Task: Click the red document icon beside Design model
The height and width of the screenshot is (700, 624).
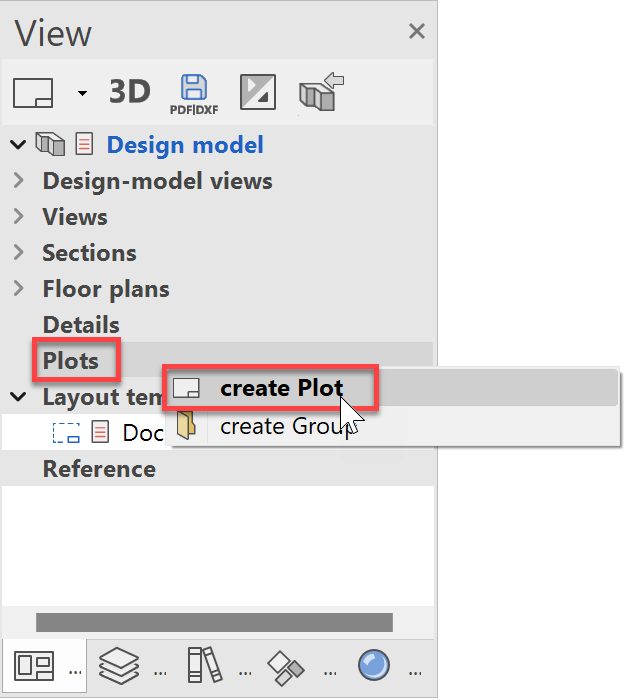Action: pyautogui.click(x=84, y=144)
